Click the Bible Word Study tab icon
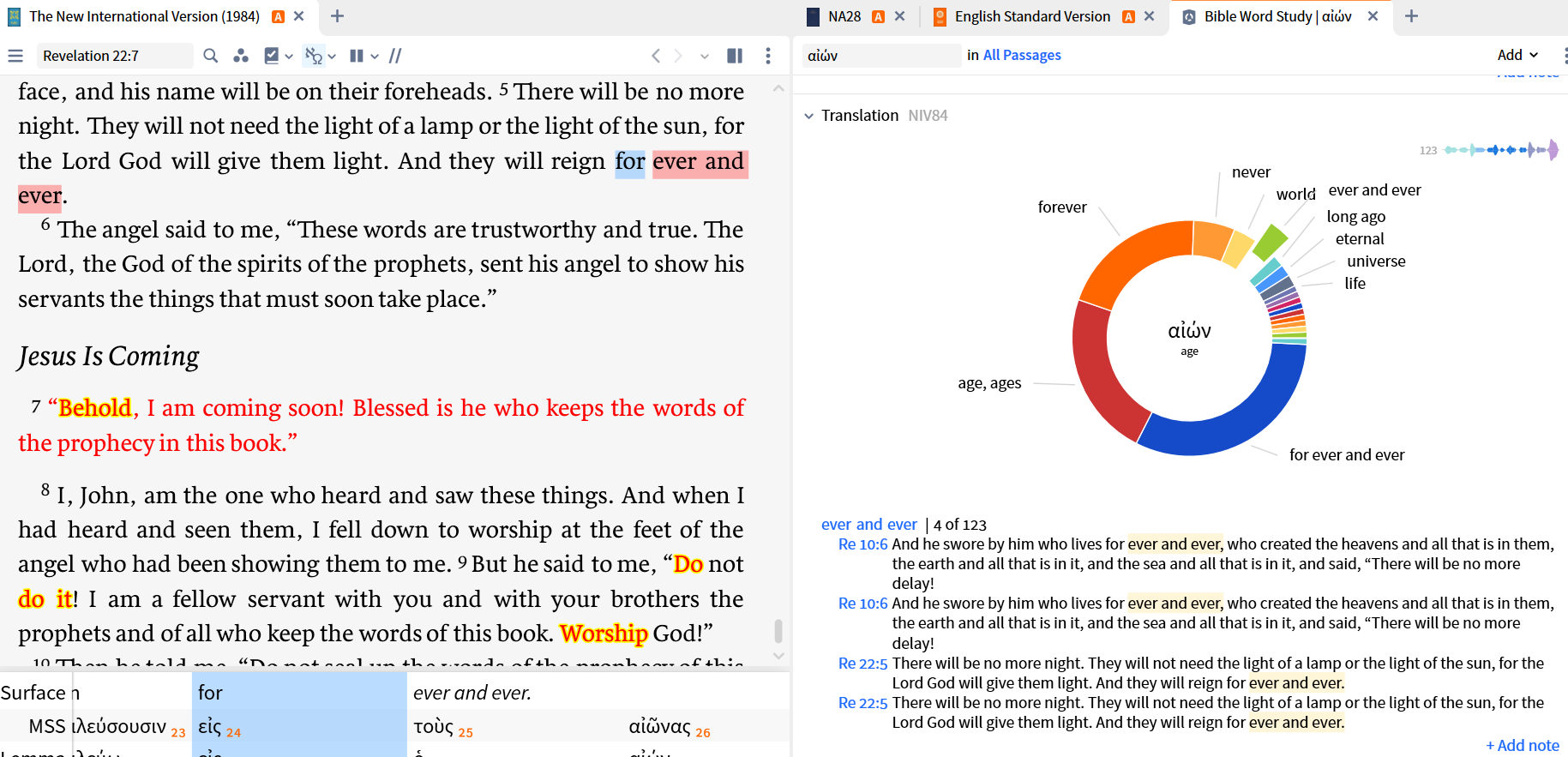The image size is (1568, 757). tap(1189, 16)
